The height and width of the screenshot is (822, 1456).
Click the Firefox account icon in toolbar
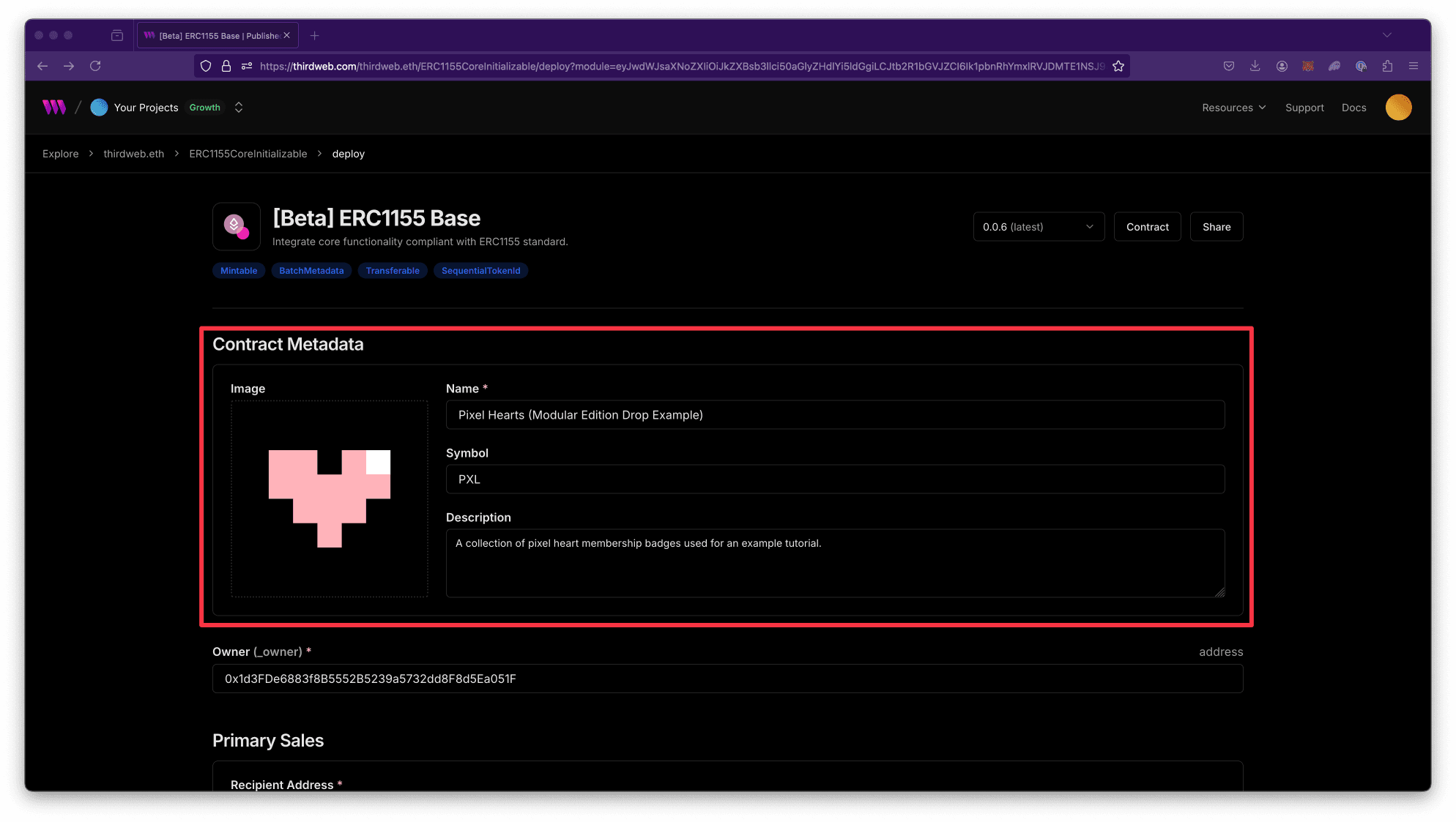point(1282,66)
